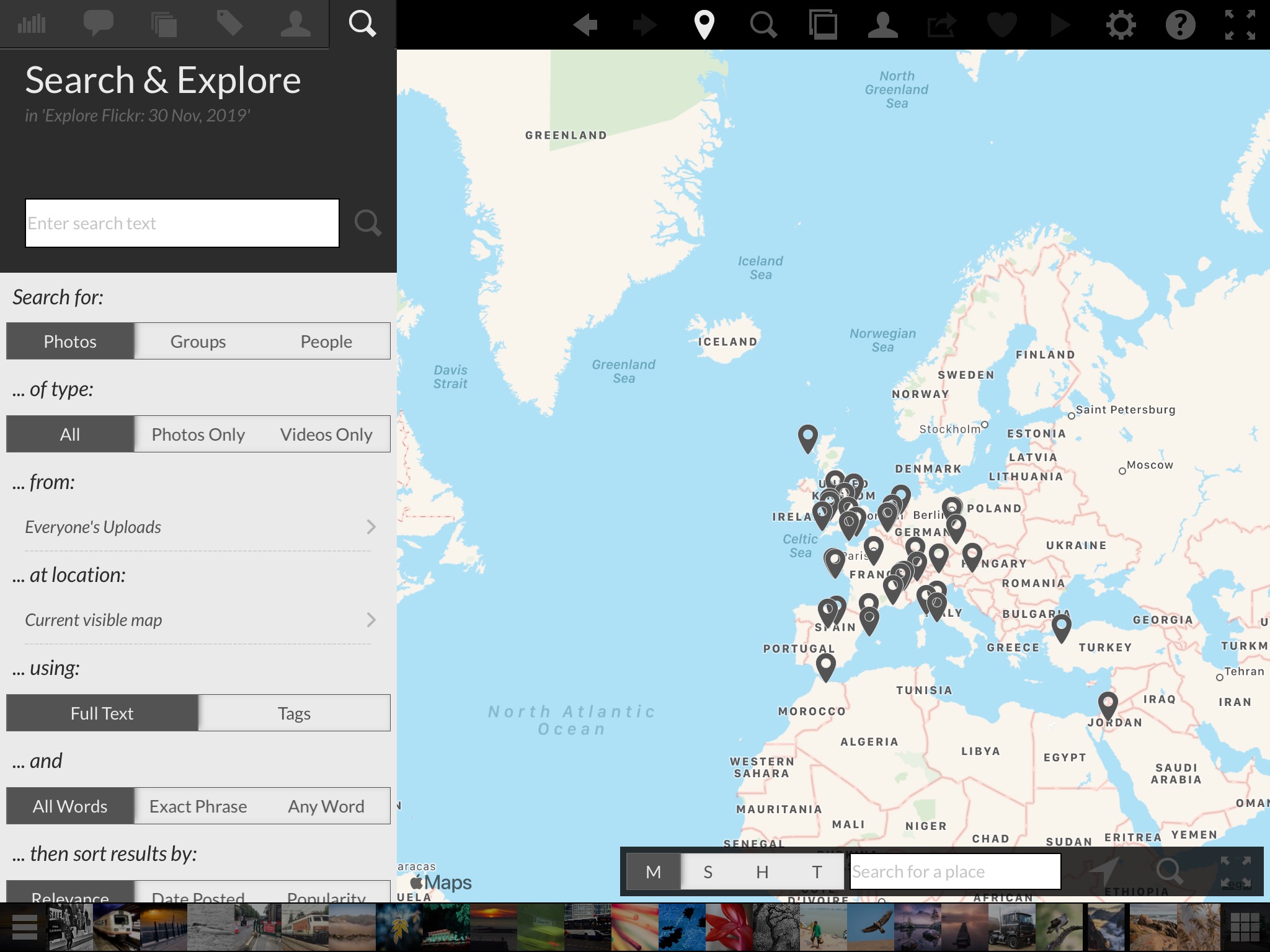1270x952 pixels.
Task: Click the Photos Only filter button
Action: pos(197,433)
